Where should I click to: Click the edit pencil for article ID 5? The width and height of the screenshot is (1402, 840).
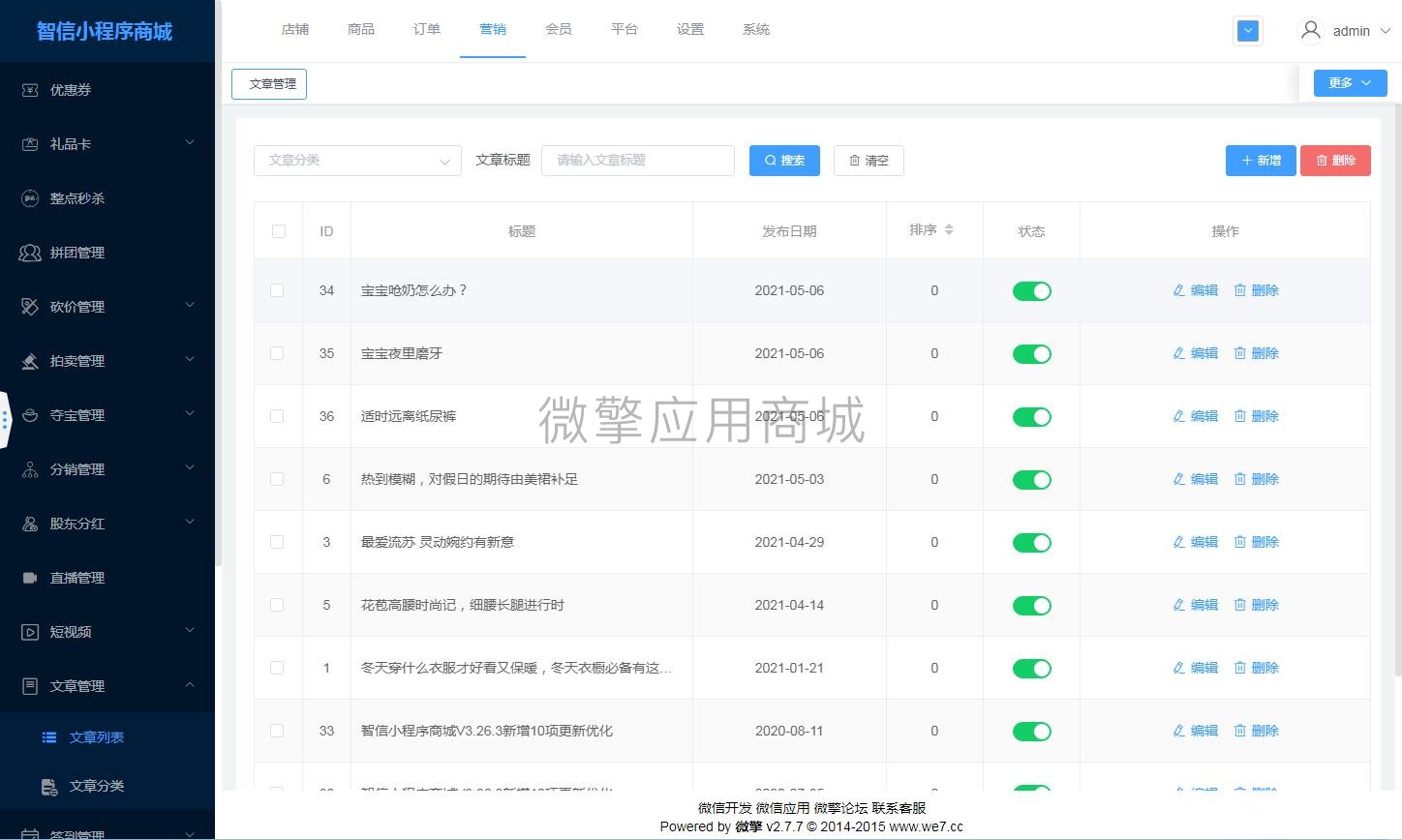point(1178,605)
